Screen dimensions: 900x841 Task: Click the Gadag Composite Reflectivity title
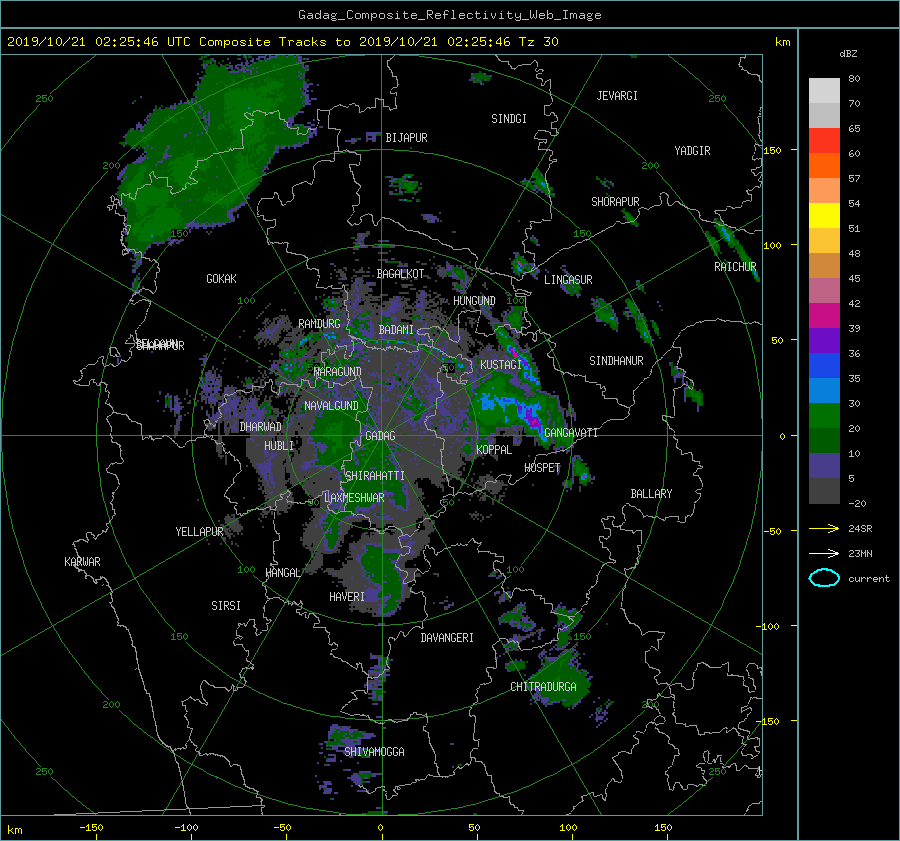click(449, 15)
